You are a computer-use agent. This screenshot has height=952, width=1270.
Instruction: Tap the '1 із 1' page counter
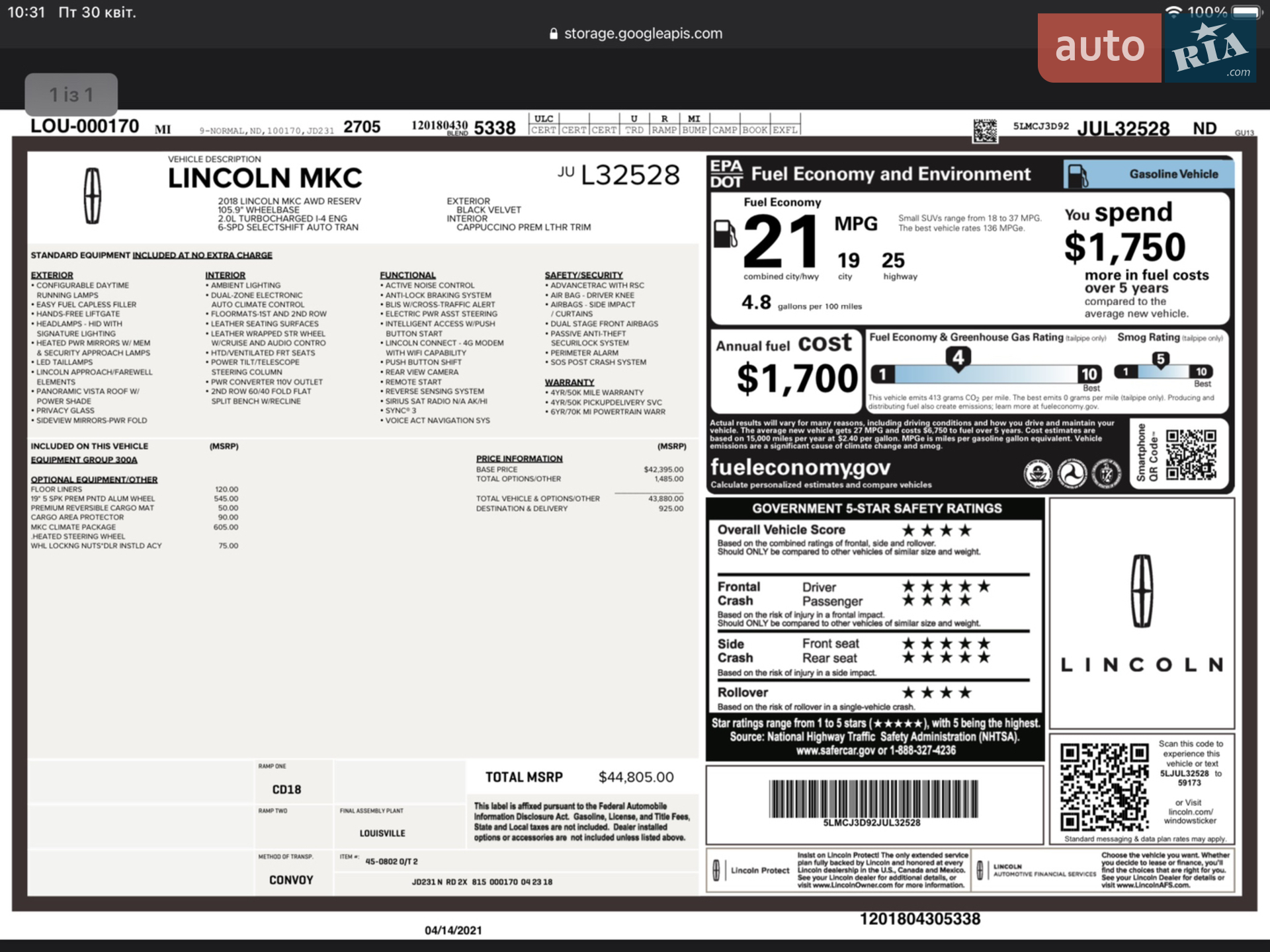pyautogui.click(x=71, y=95)
